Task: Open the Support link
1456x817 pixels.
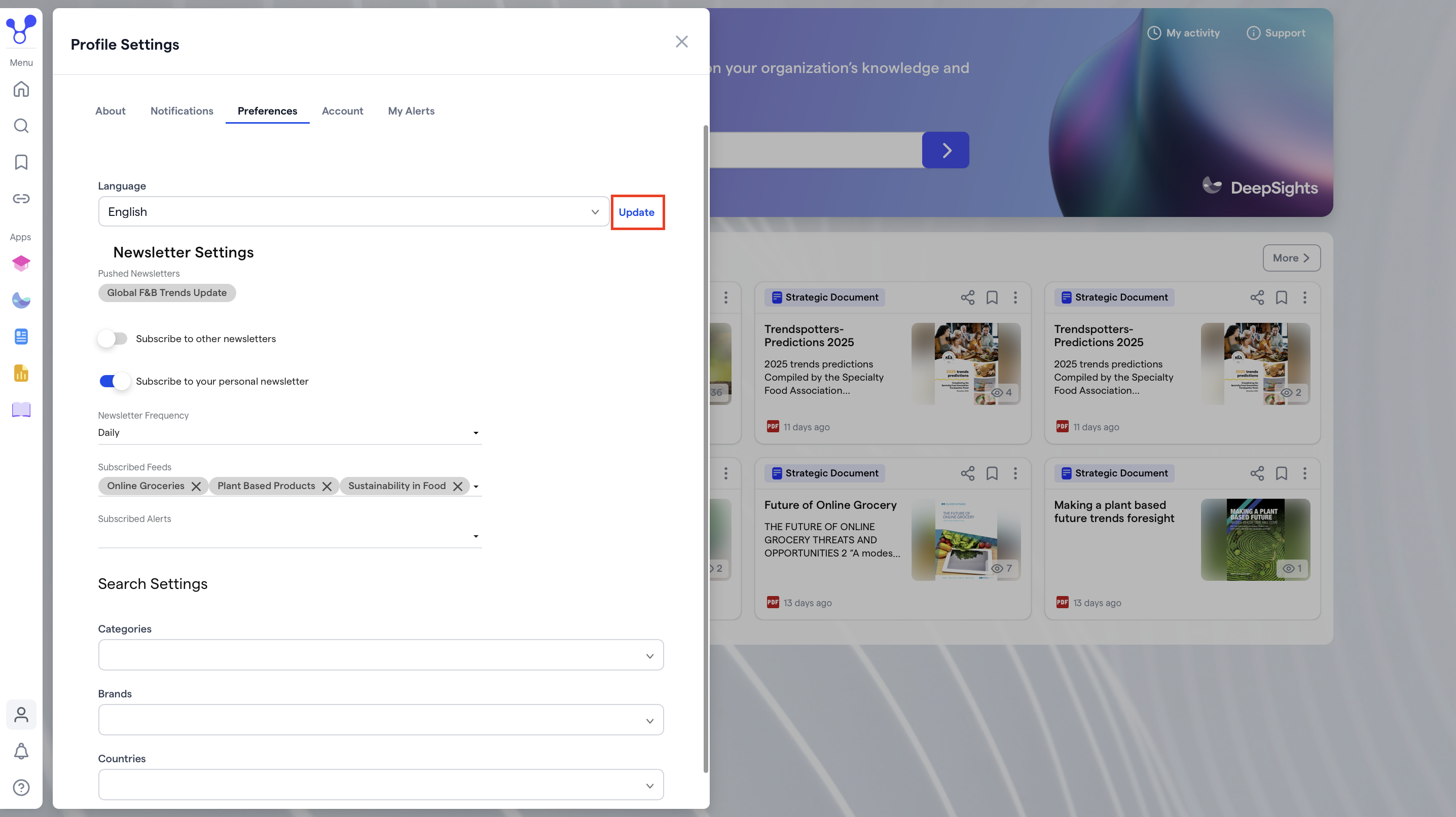Action: tap(1276, 33)
